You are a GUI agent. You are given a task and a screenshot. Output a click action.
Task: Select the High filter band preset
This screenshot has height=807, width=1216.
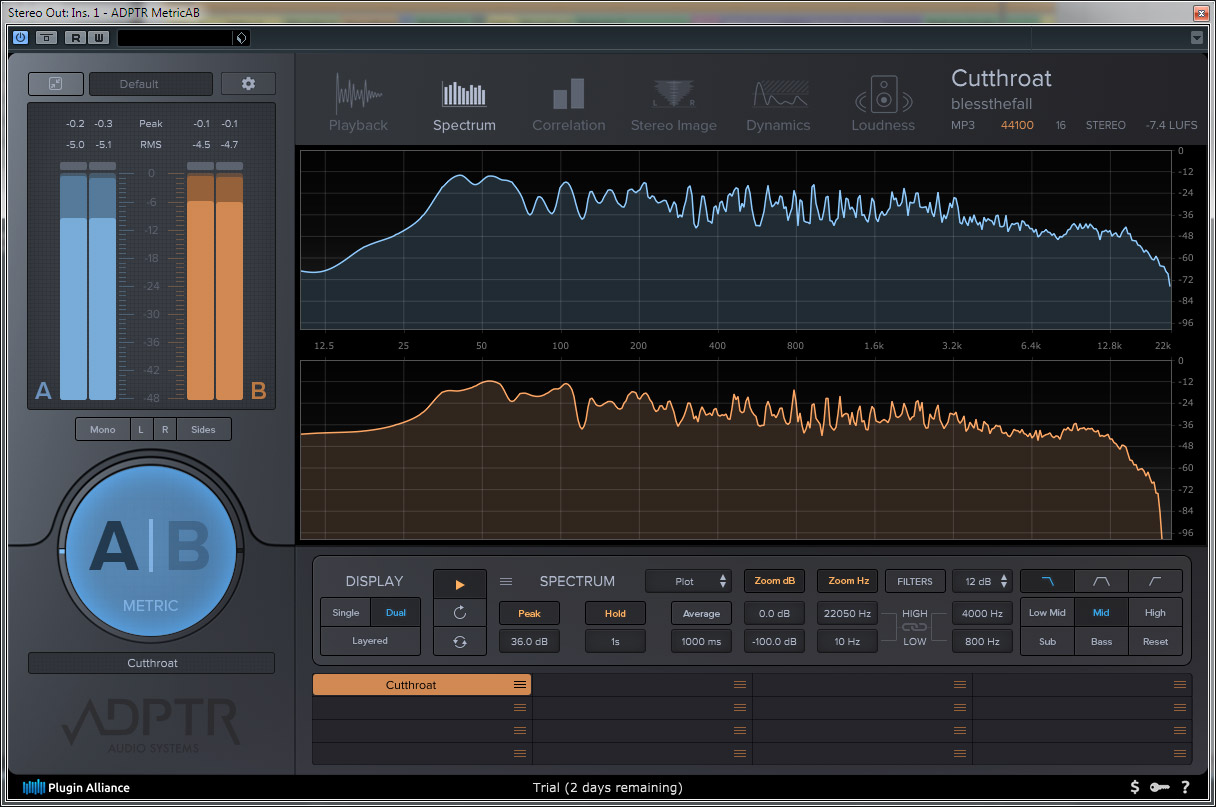tap(1155, 613)
